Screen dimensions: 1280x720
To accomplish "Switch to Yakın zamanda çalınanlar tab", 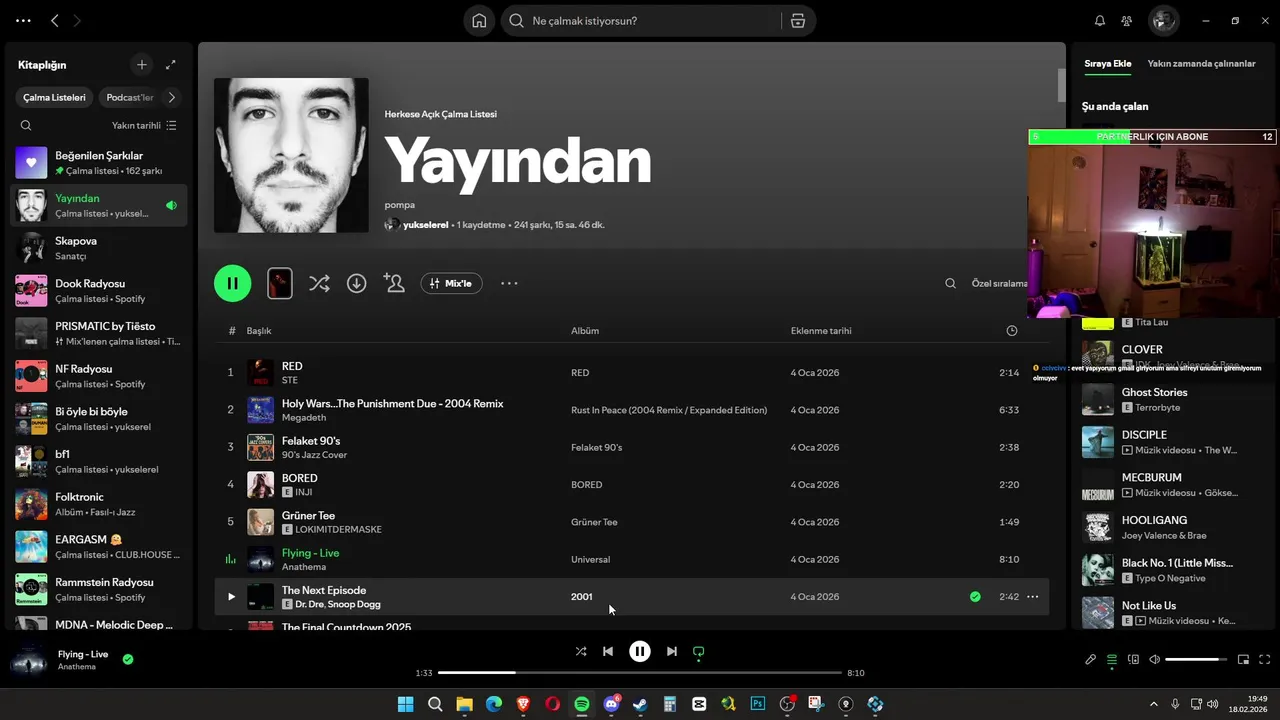I will click(x=1201, y=63).
